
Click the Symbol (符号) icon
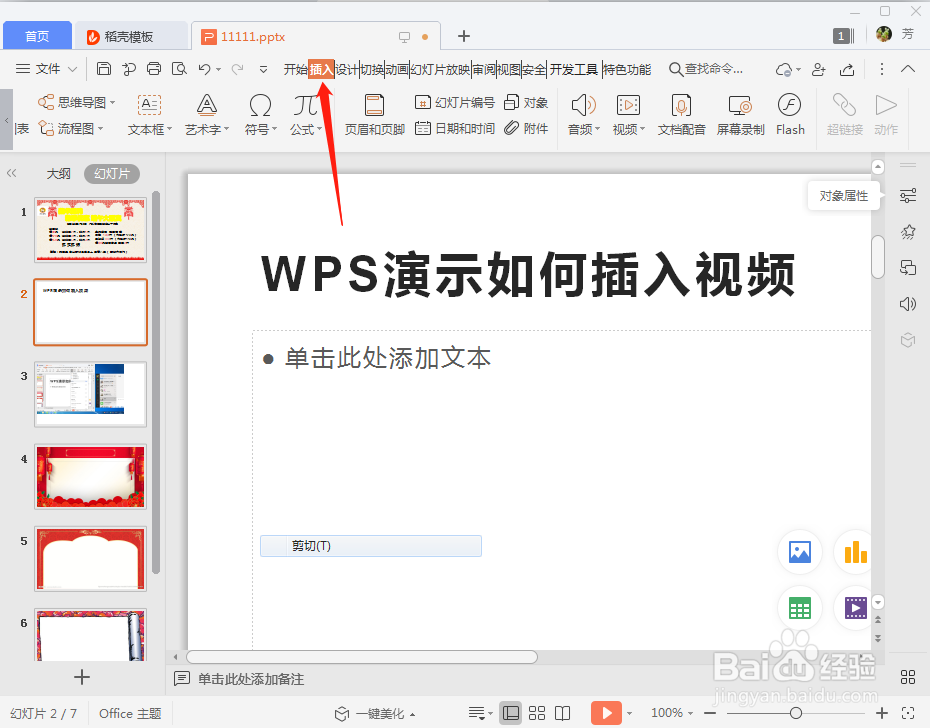[x=260, y=106]
